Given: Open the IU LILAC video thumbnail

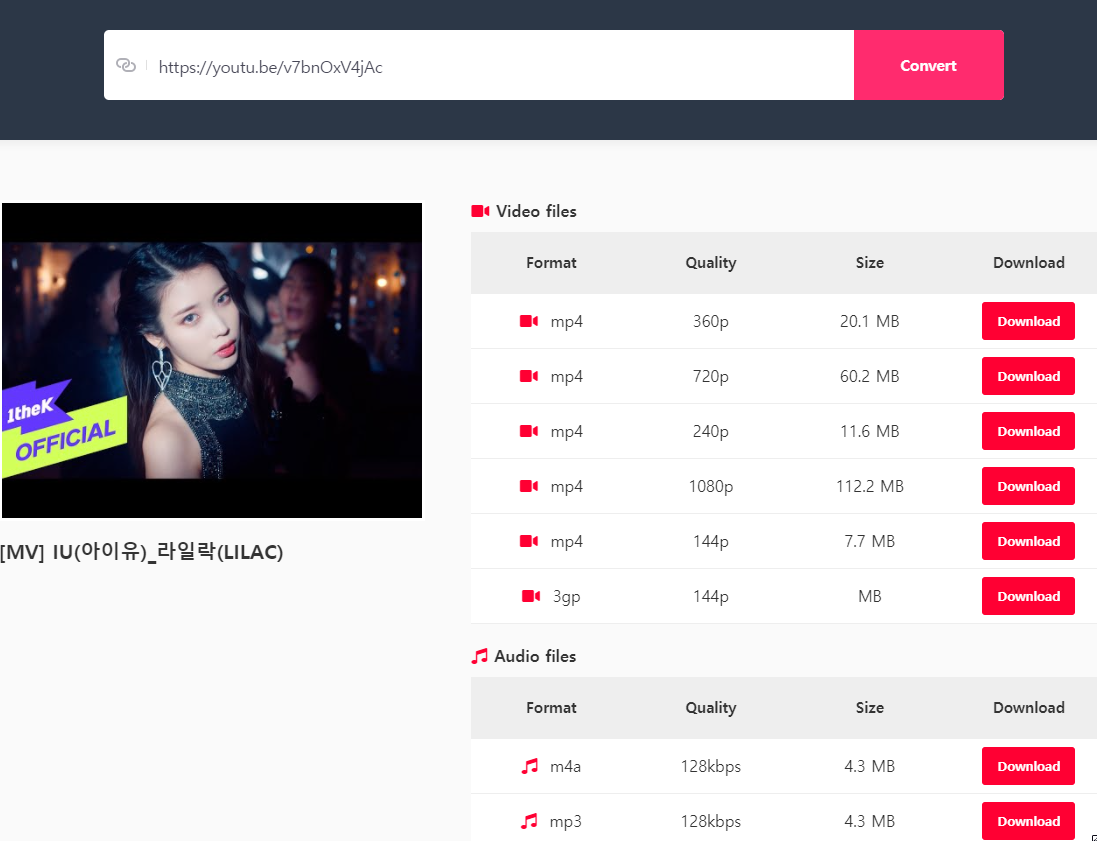Looking at the screenshot, I should tap(212, 360).
